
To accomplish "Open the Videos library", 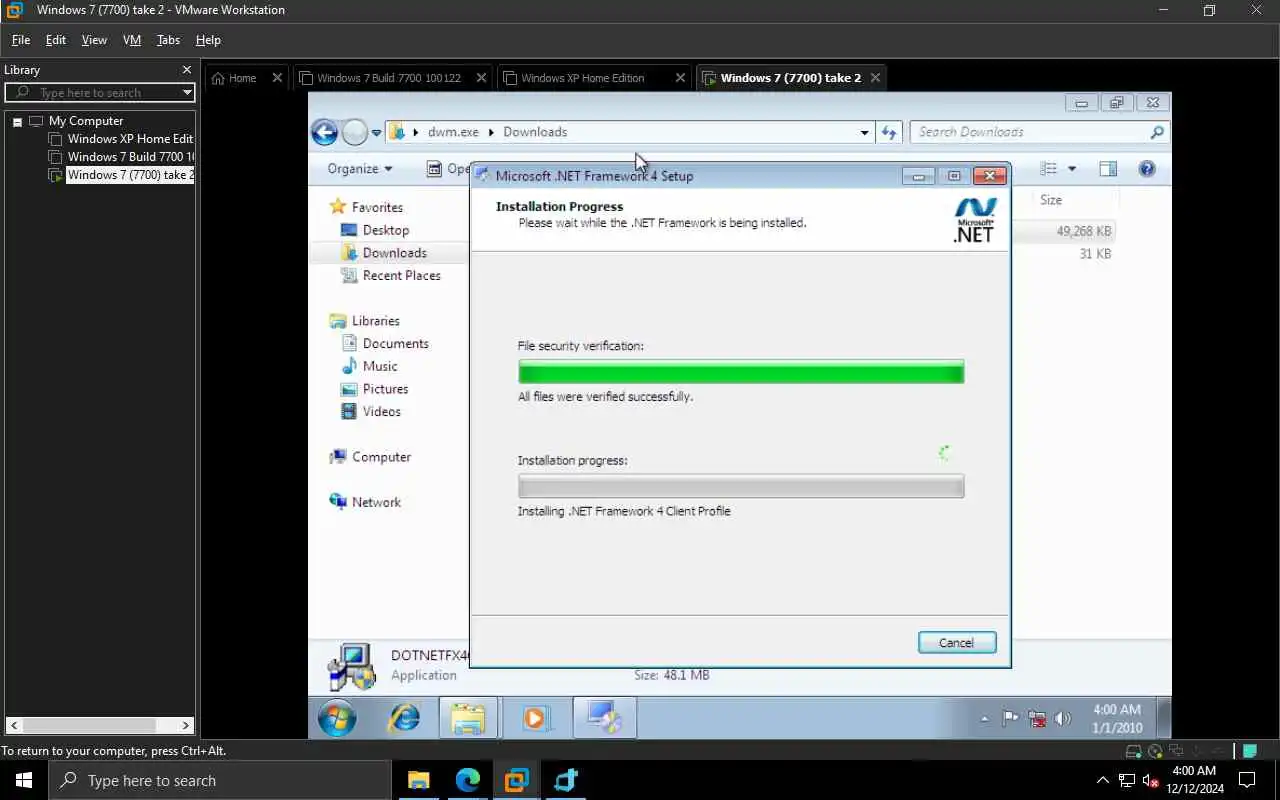I will point(381,411).
